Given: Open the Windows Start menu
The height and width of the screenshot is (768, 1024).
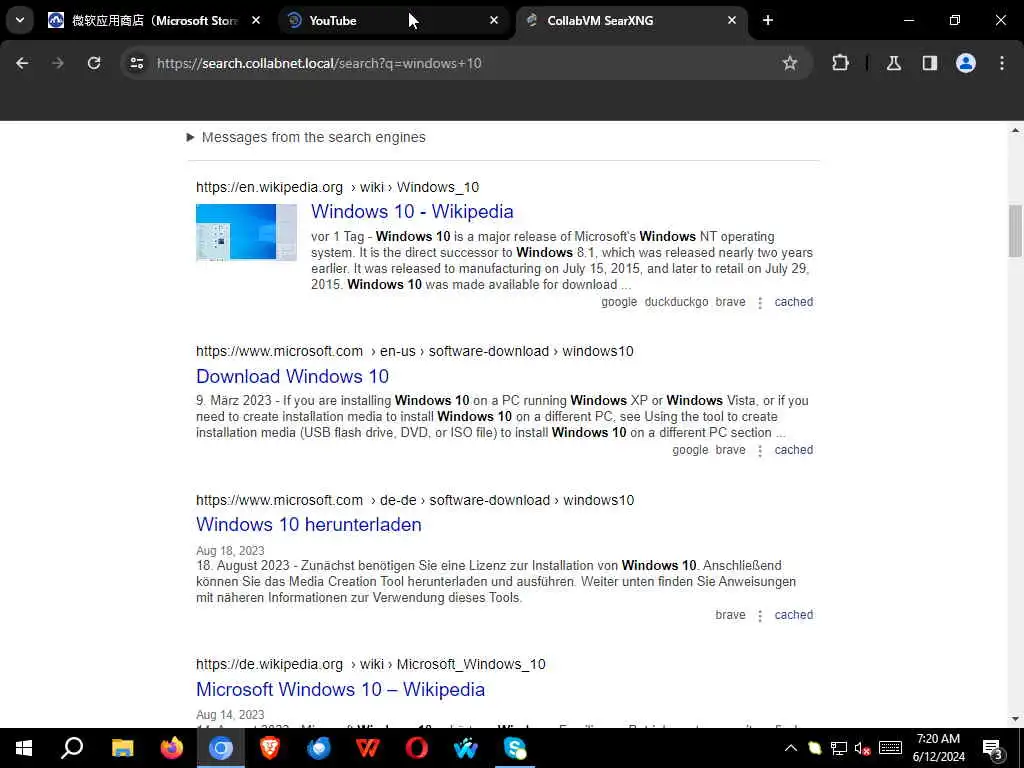Looking at the screenshot, I should pyautogui.click(x=24, y=748).
